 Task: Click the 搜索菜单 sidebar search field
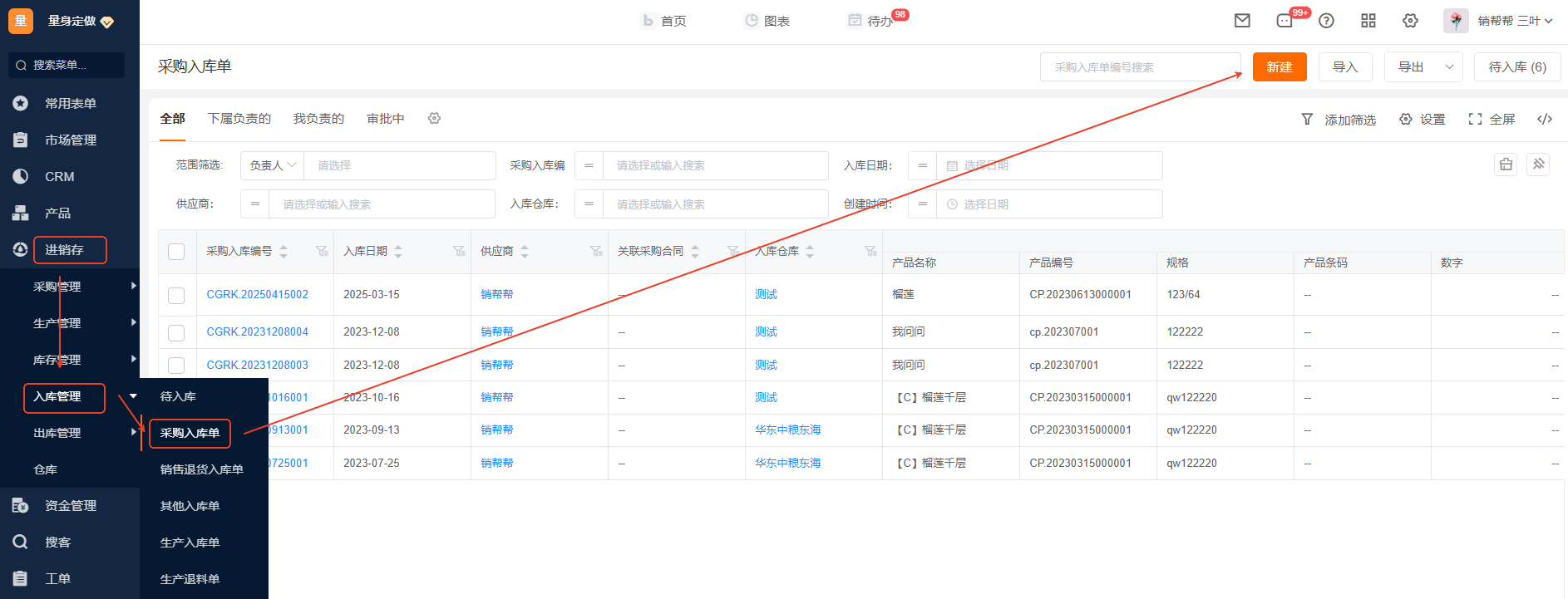67,65
